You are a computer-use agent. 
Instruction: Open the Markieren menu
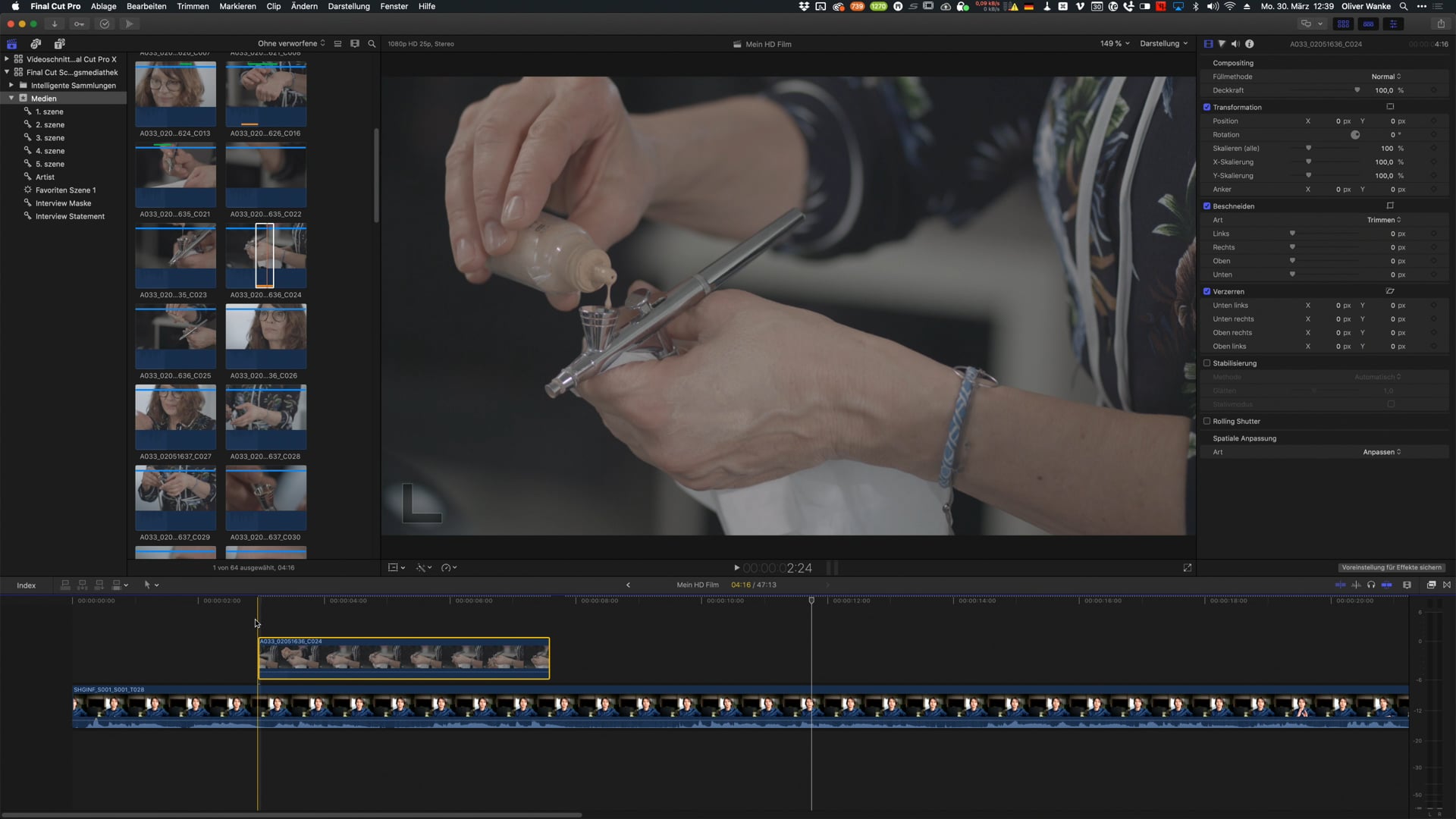pos(237,6)
